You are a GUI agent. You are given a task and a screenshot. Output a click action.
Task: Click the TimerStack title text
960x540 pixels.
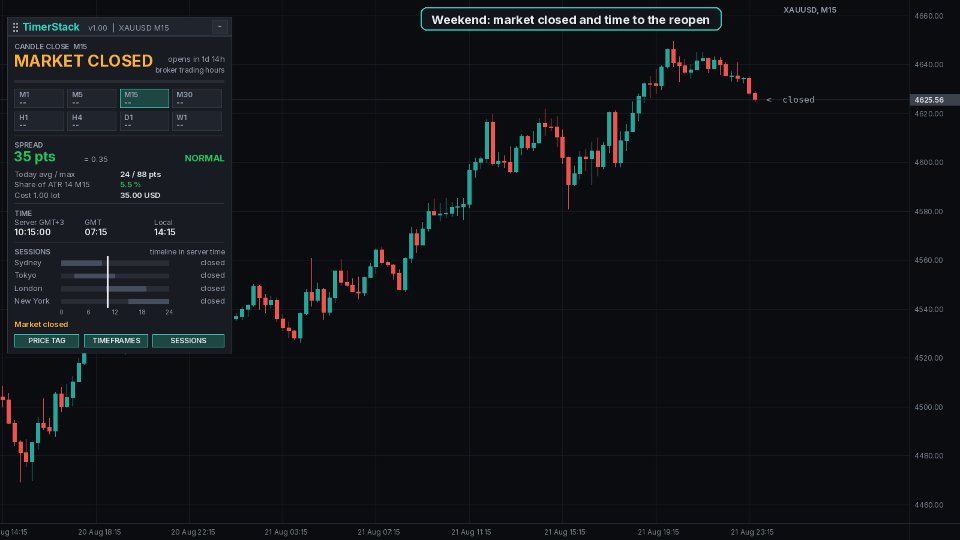point(51,27)
